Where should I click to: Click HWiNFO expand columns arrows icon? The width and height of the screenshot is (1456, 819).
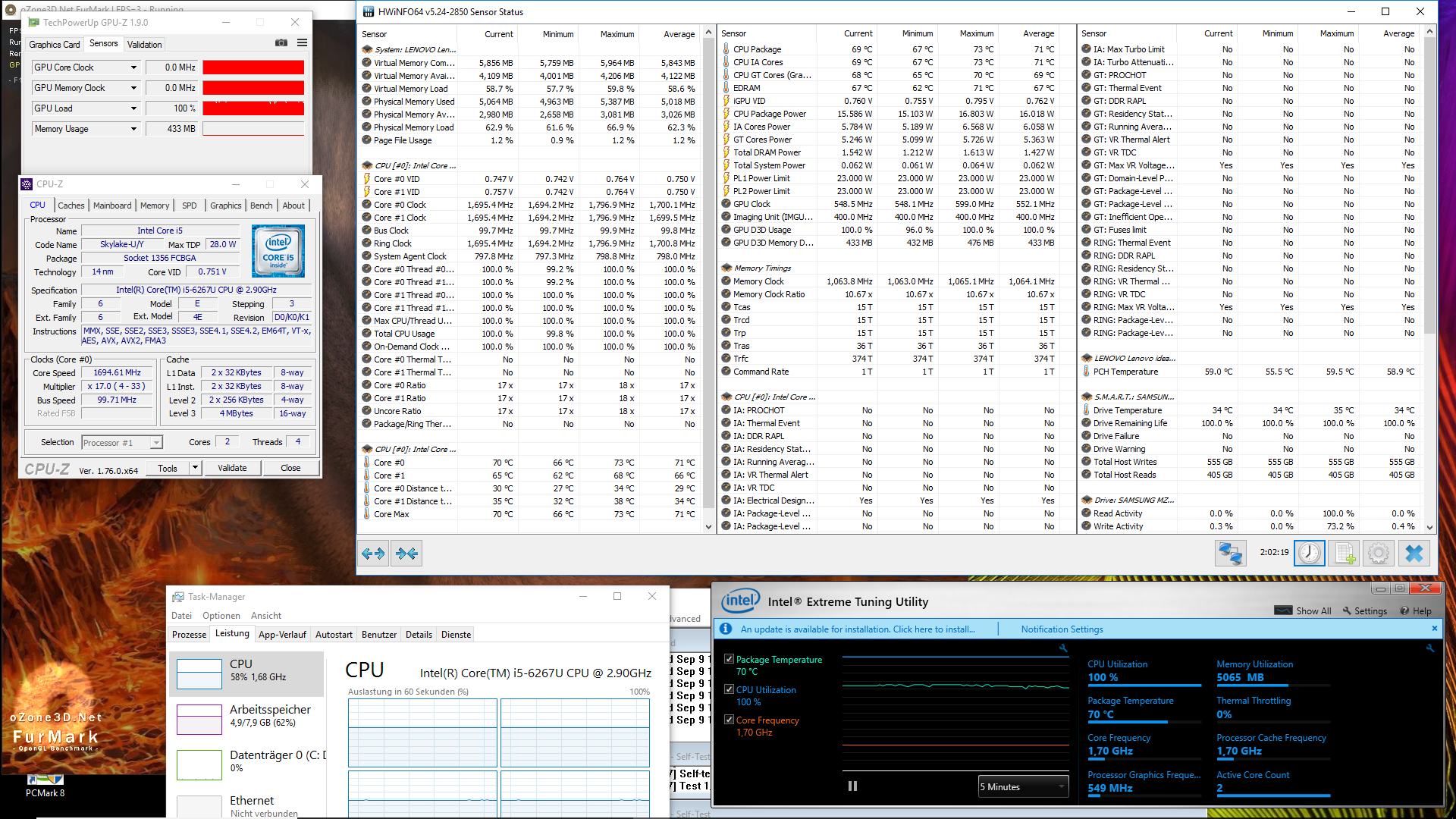[x=373, y=554]
